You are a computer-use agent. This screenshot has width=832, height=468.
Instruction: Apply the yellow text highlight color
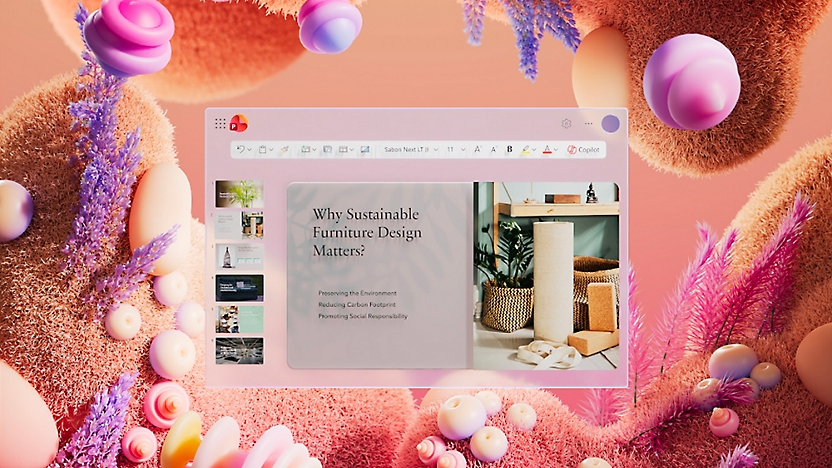[525, 149]
